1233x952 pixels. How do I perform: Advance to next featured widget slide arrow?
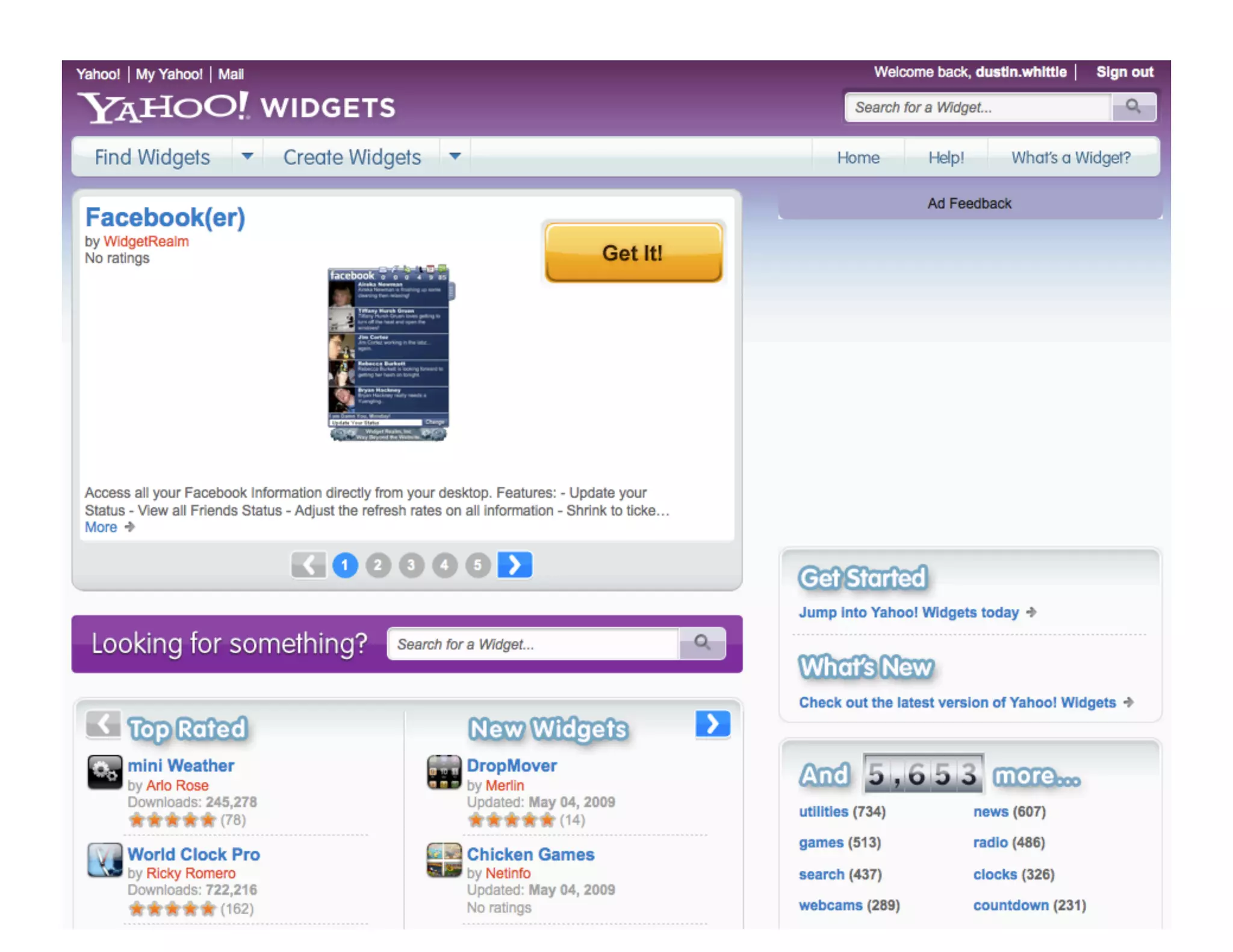point(515,564)
